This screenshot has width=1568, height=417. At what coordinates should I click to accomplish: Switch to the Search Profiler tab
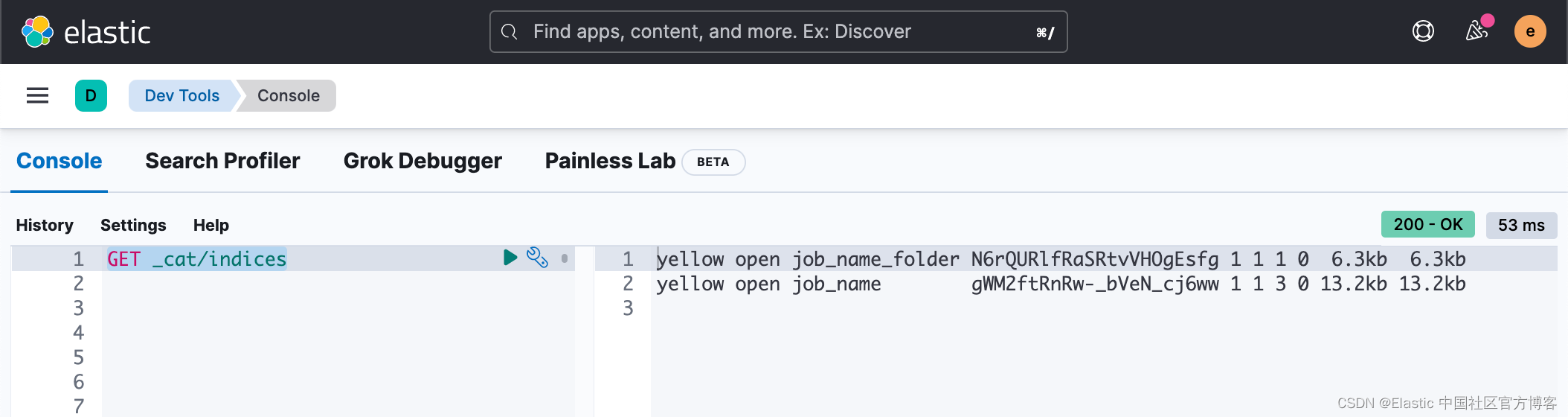[222, 161]
